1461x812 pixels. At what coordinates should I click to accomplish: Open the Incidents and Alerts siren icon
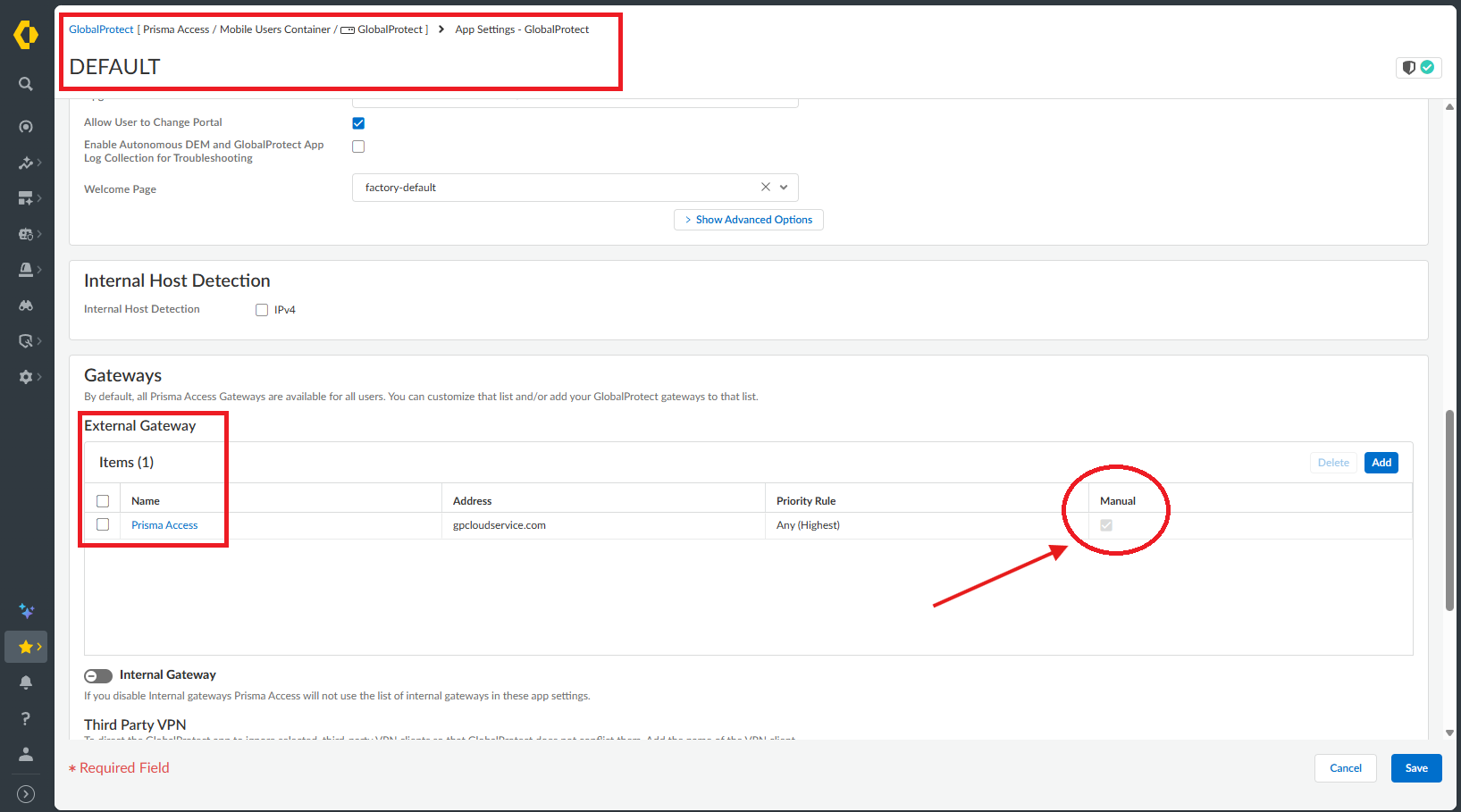(x=25, y=270)
